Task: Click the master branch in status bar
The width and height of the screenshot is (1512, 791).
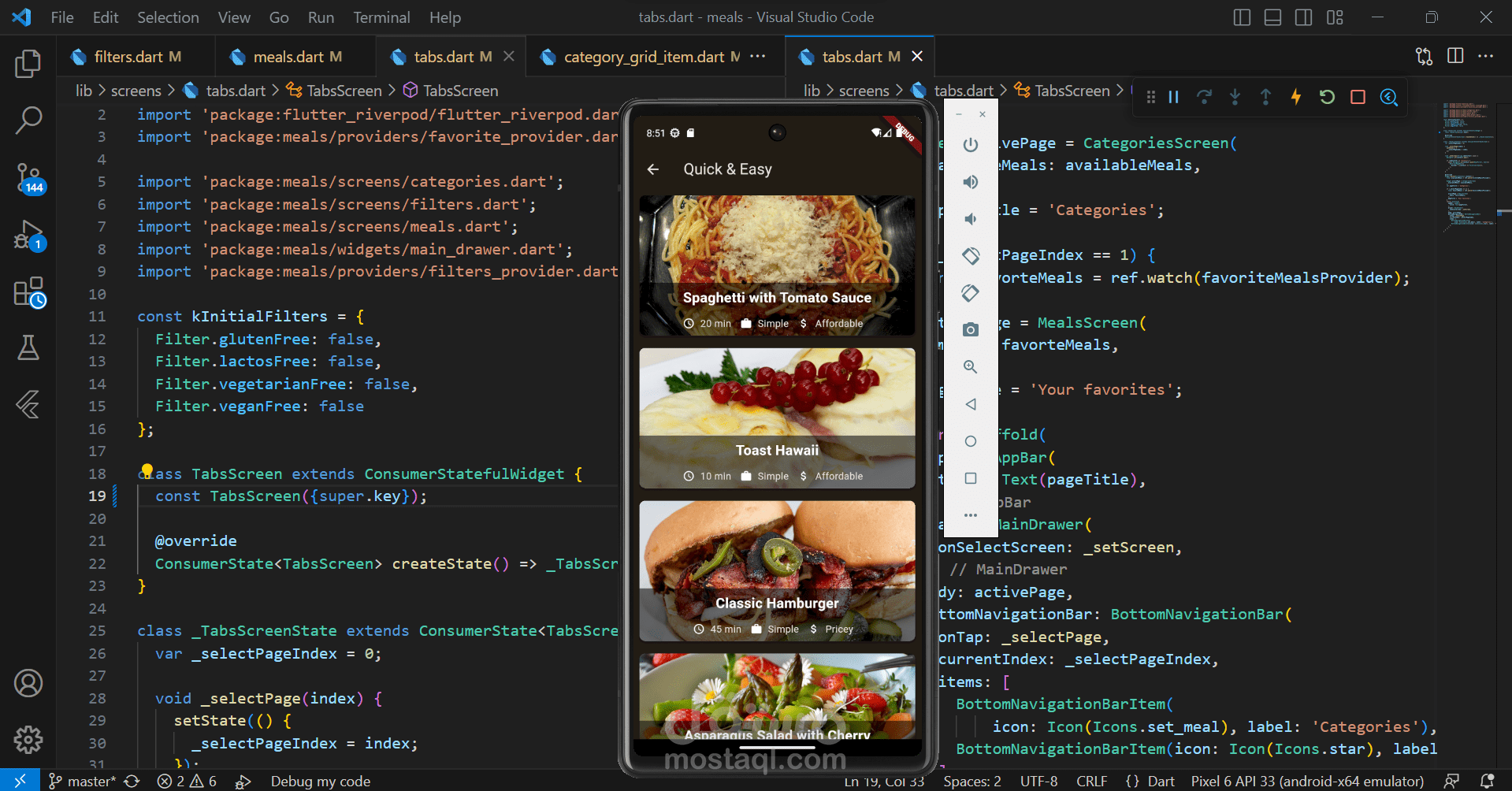Action: (83, 781)
